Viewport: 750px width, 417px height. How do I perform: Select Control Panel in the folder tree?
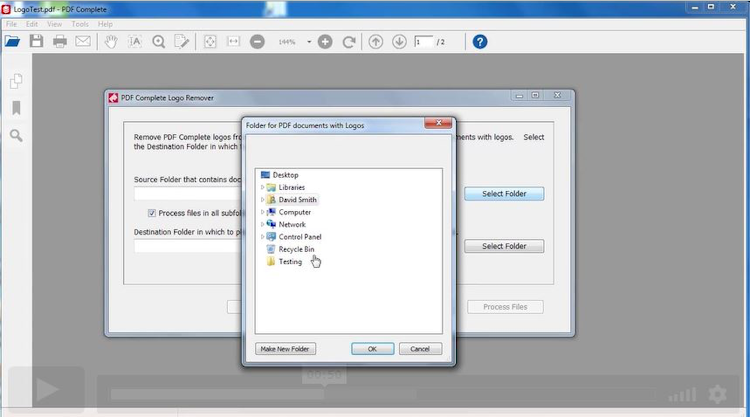[300, 237]
